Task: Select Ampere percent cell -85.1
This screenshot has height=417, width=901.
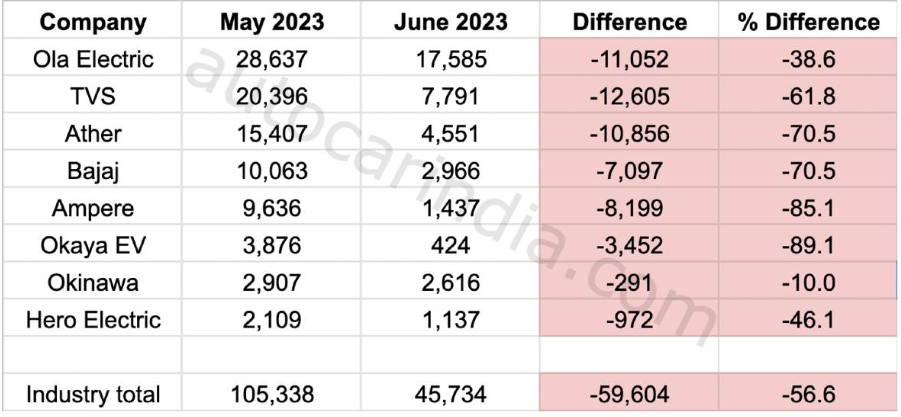Action: (808, 208)
